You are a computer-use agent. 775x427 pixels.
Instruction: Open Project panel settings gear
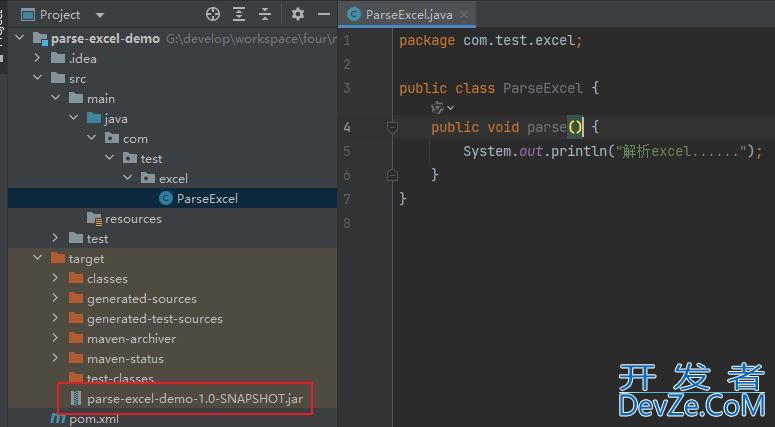point(298,14)
